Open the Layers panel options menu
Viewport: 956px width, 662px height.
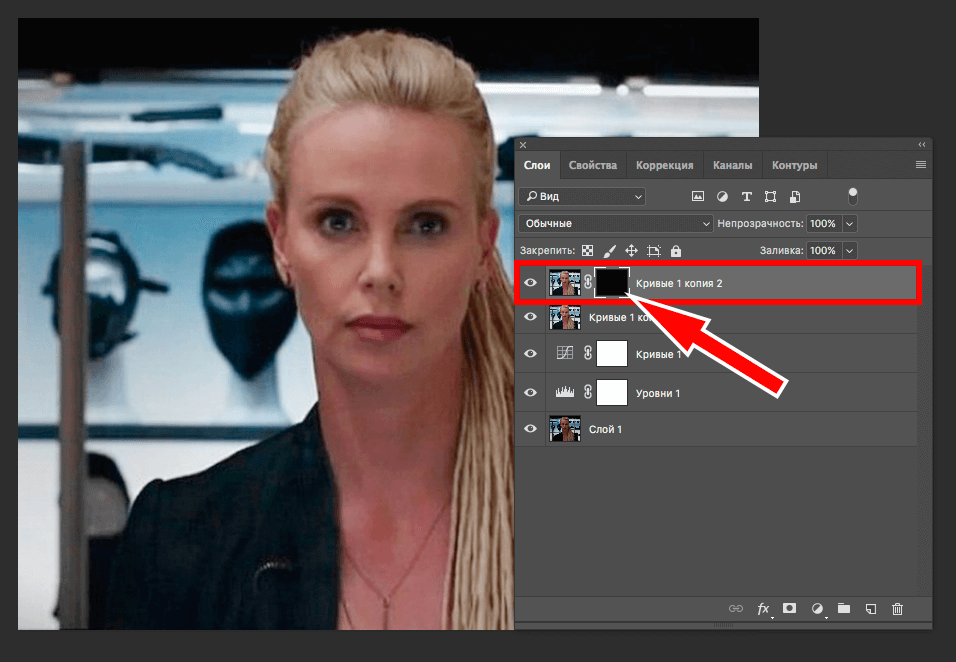point(920,165)
